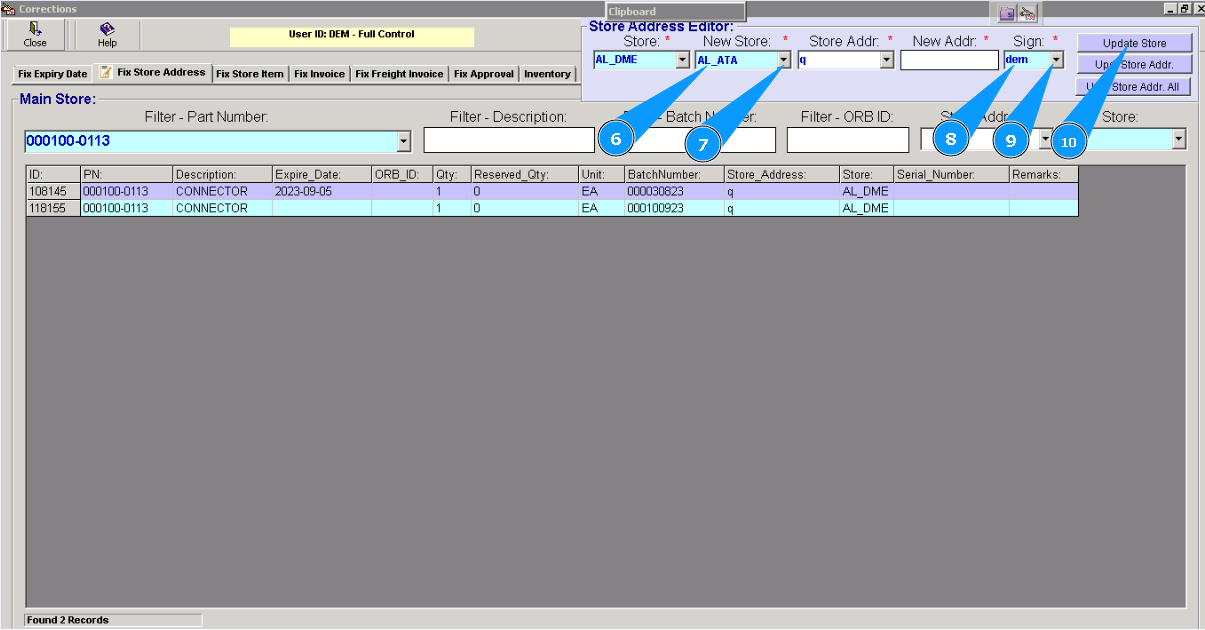Image resolution: width=1205 pixels, height=630 pixels.
Task: Click the small icon right of purple folder
Action: [x=1028, y=13]
